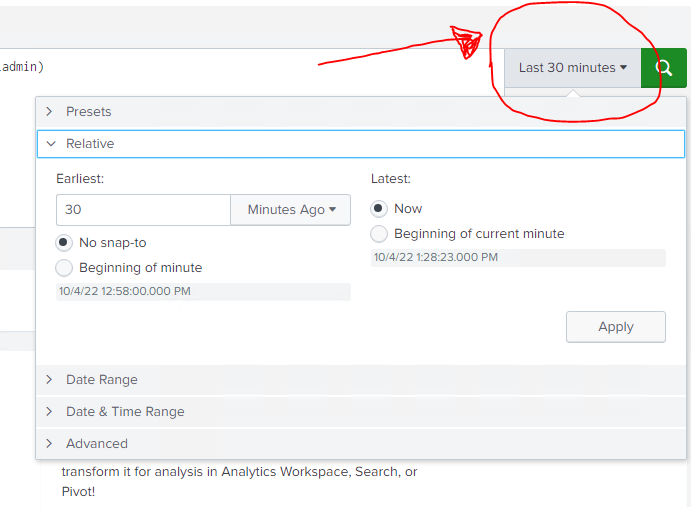691x507 pixels.
Task: Expand the Presets section
Action: [89, 112]
